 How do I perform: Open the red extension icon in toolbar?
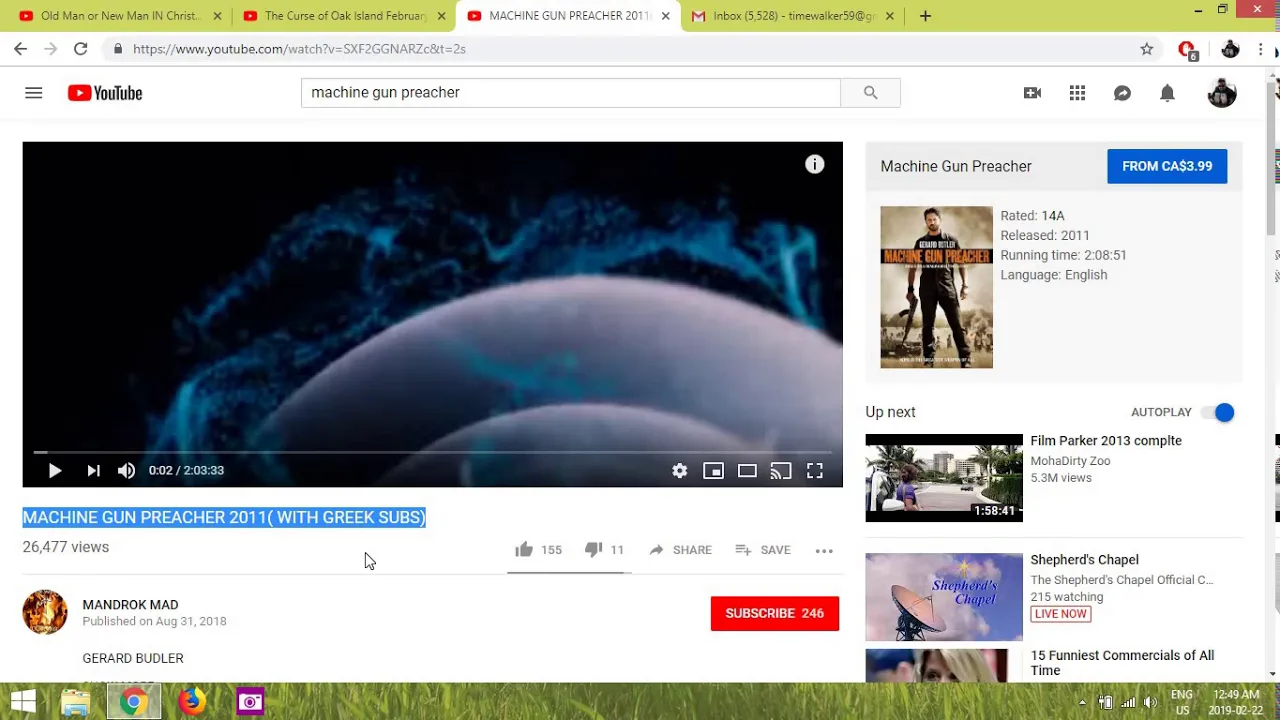[1187, 49]
